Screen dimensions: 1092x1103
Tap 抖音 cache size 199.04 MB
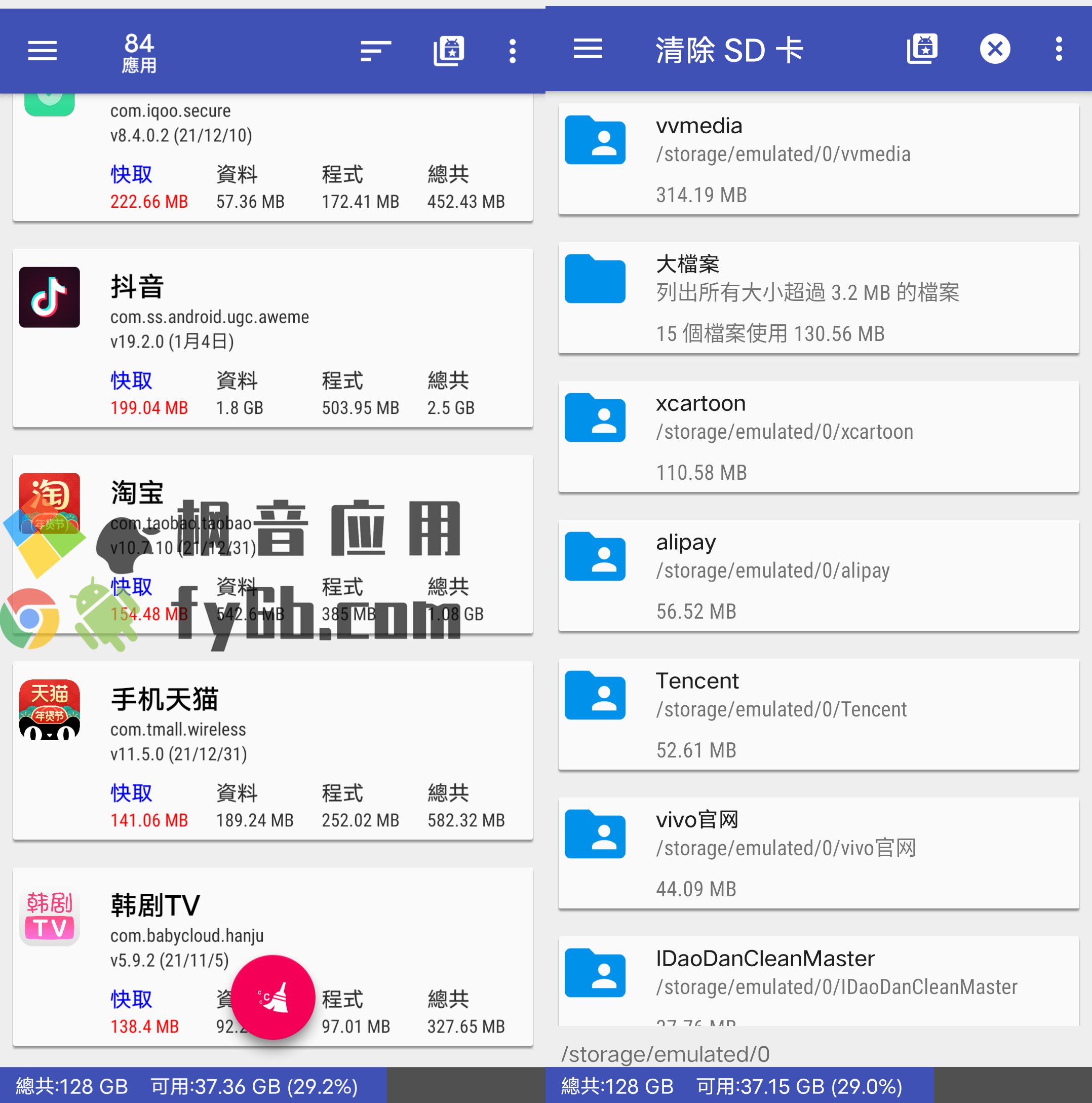149,408
